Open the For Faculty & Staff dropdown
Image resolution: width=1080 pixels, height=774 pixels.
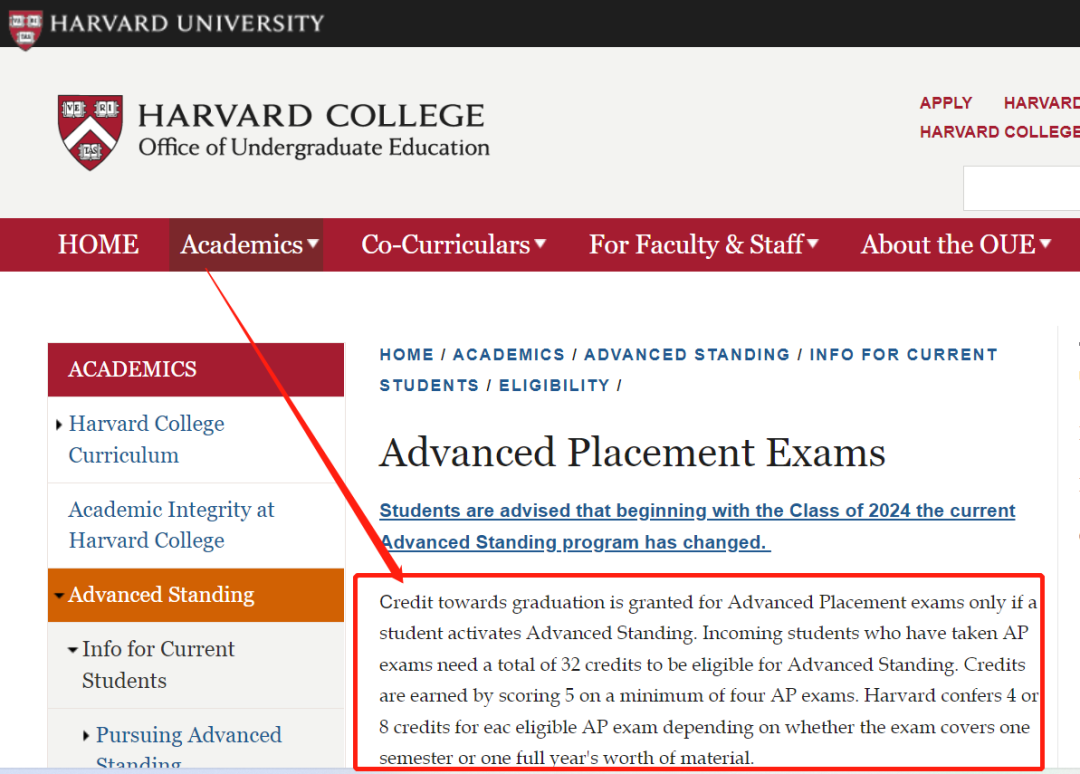pos(813,244)
